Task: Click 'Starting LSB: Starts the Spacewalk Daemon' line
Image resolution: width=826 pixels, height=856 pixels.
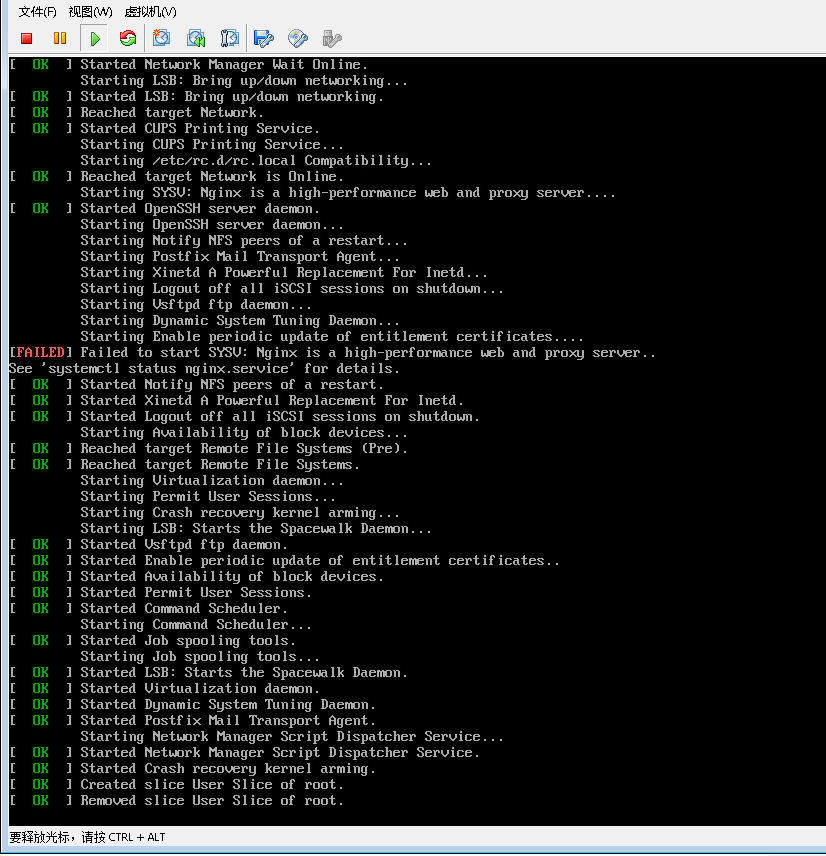Action: 256,528
